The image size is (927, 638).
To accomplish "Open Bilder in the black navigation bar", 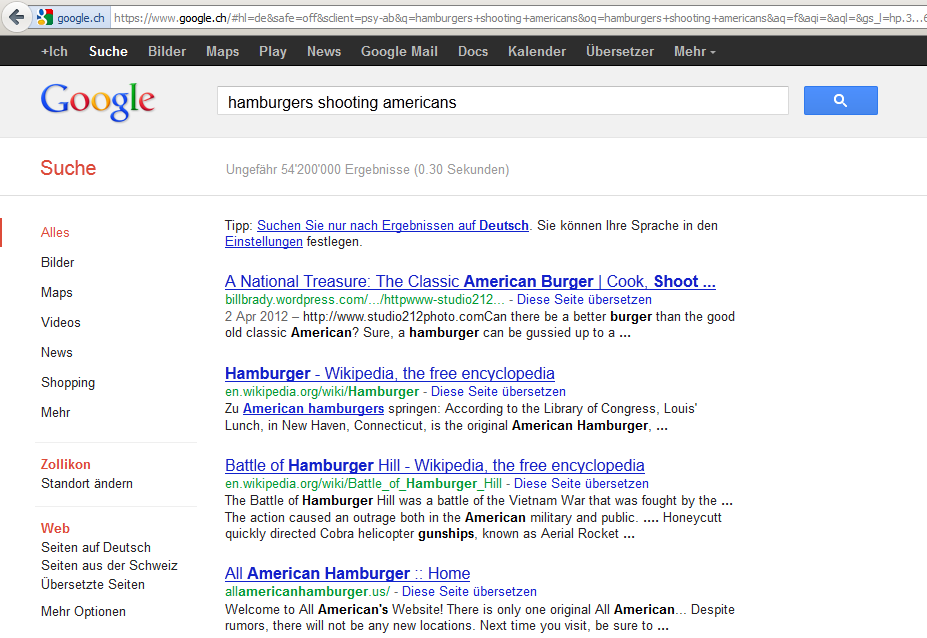I will click(x=167, y=51).
